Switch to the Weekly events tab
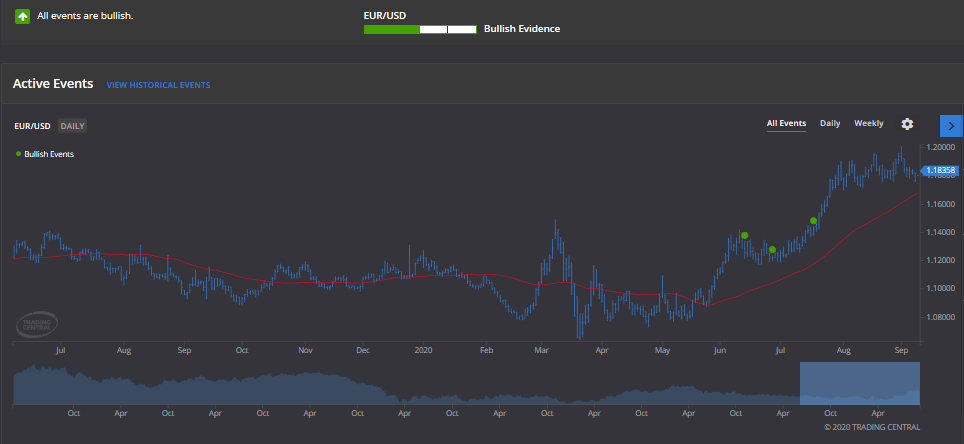 [x=869, y=124]
